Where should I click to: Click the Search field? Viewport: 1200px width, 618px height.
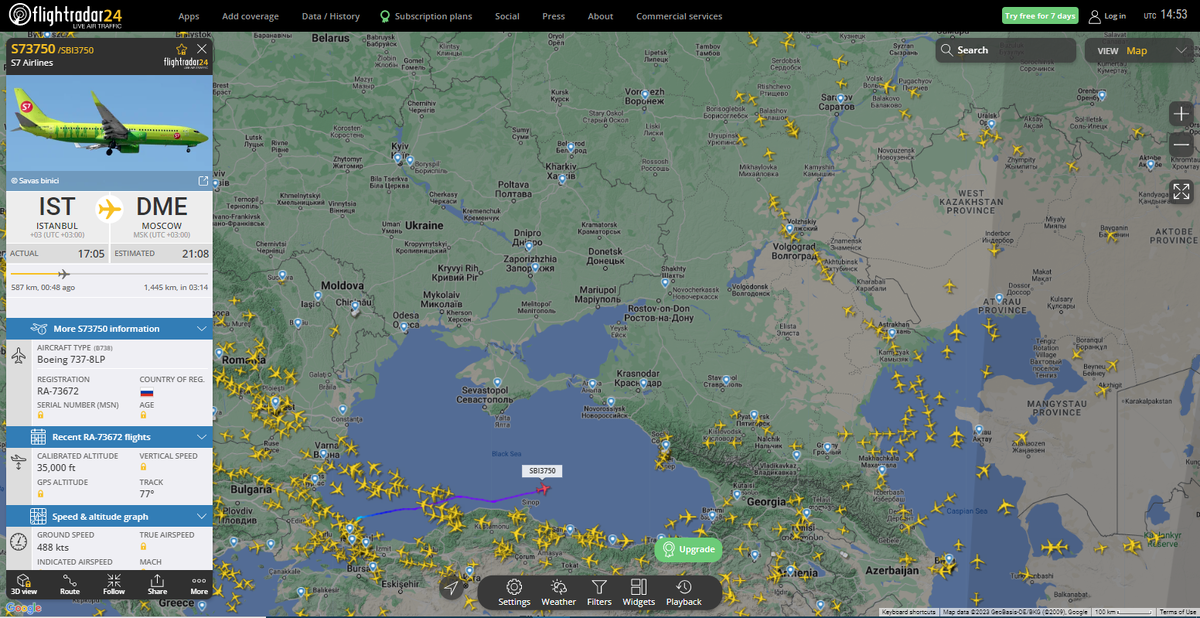[1006, 50]
